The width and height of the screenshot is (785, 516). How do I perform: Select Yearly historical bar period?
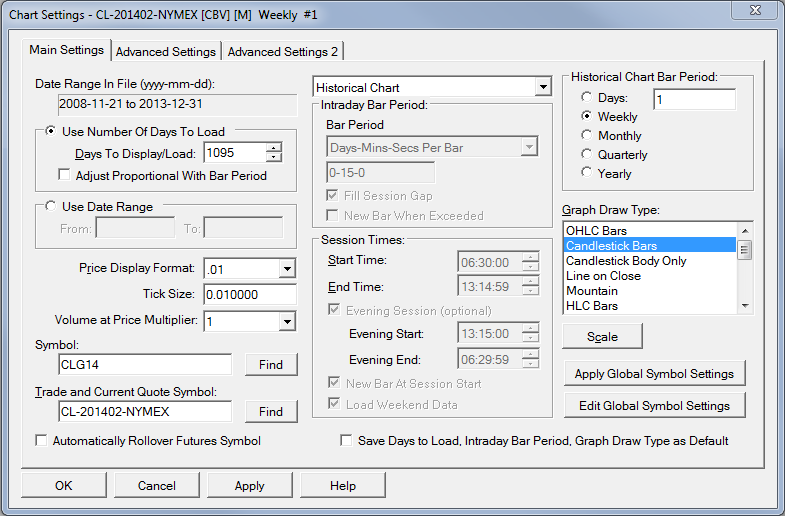tap(586, 173)
